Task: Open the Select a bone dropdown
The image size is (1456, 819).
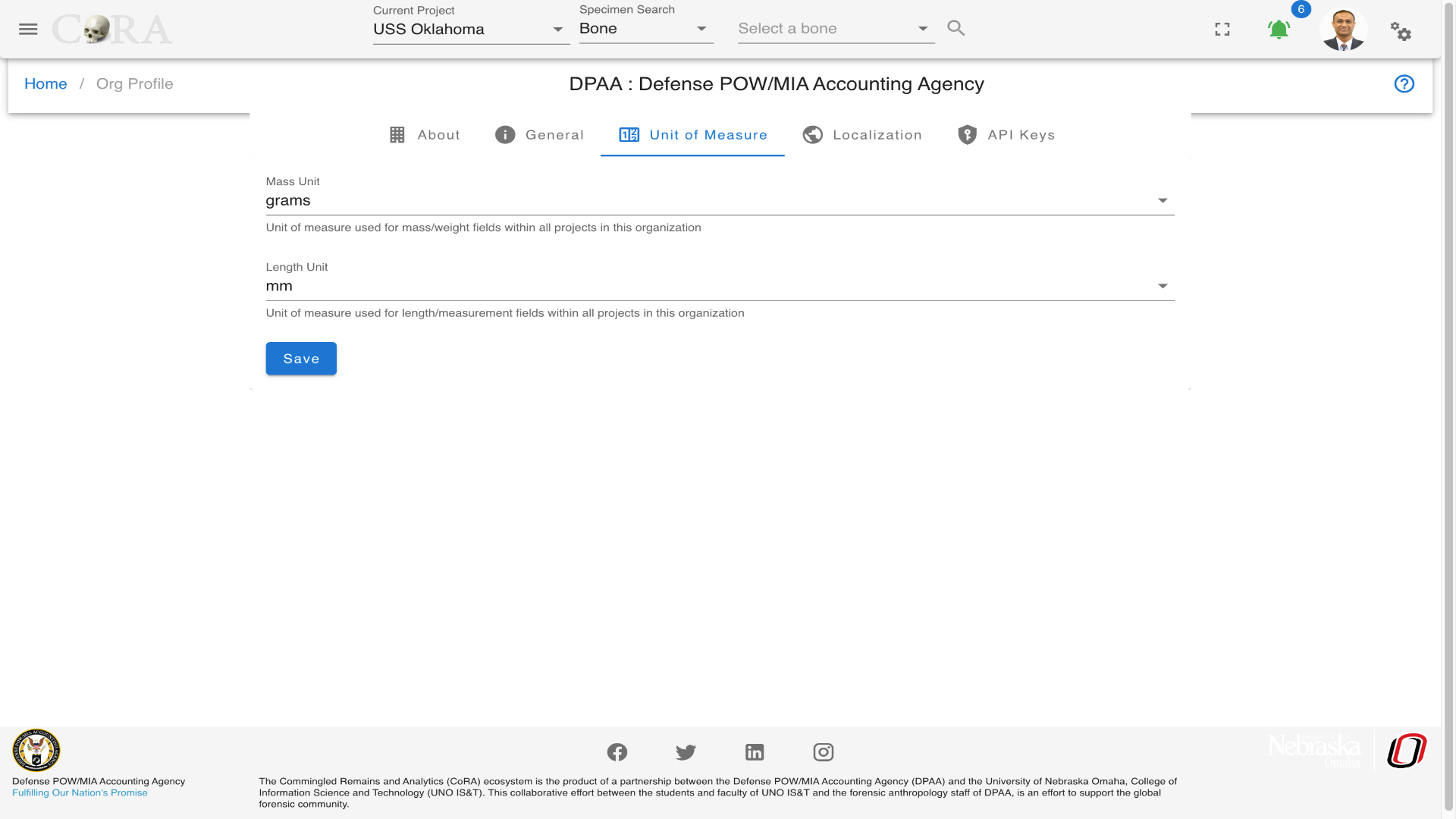Action: coord(836,29)
